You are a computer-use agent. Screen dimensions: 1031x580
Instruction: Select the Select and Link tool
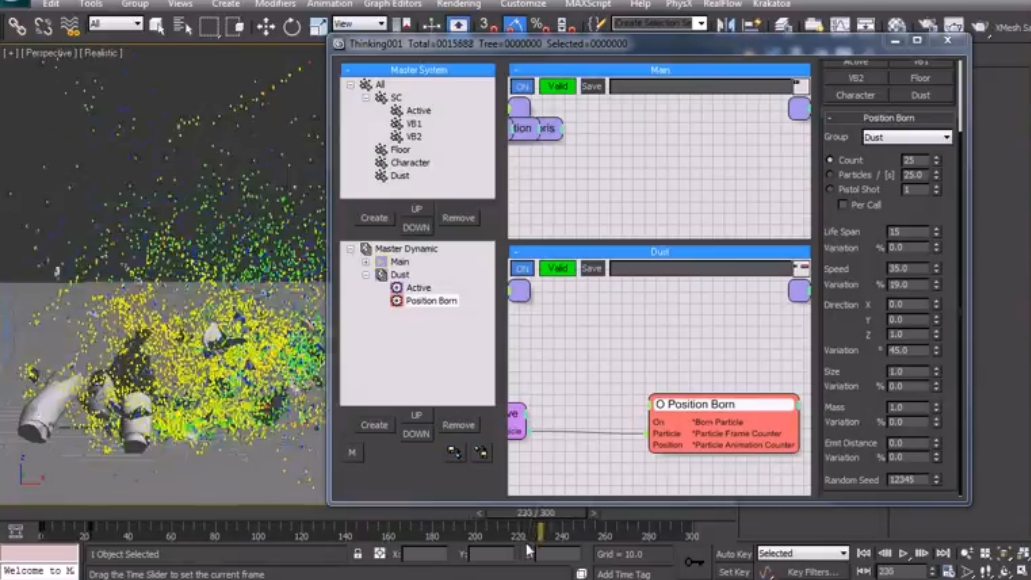point(17,26)
